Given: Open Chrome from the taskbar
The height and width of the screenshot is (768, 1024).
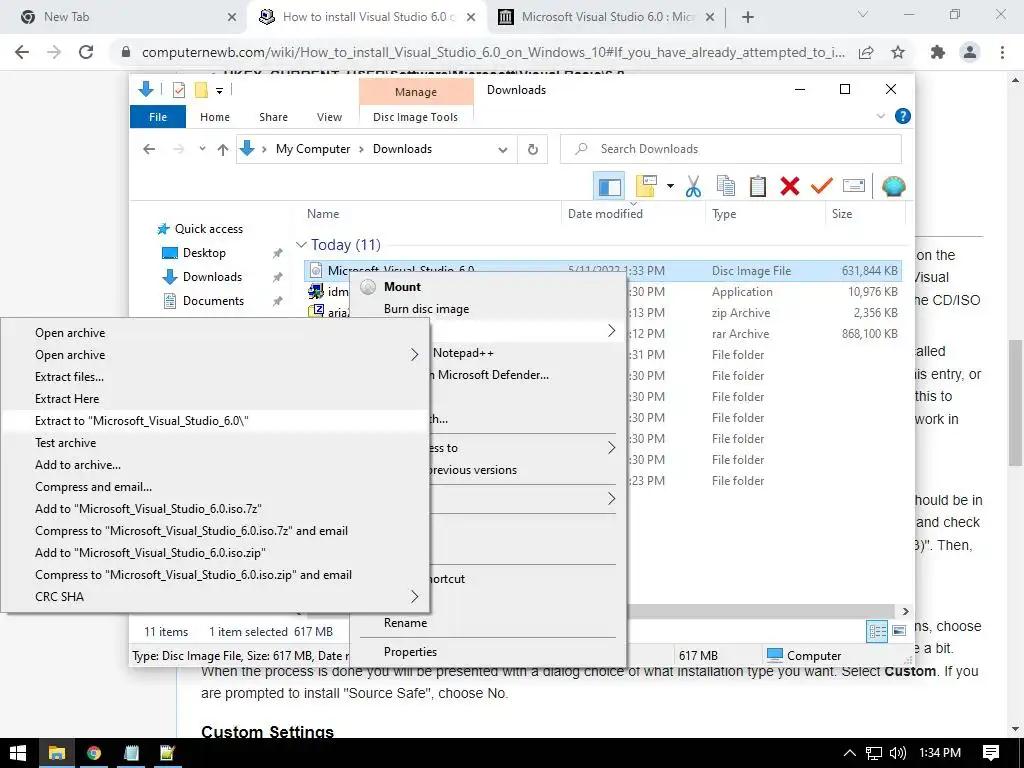Looking at the screenshot, I should [x=94, y=753].
